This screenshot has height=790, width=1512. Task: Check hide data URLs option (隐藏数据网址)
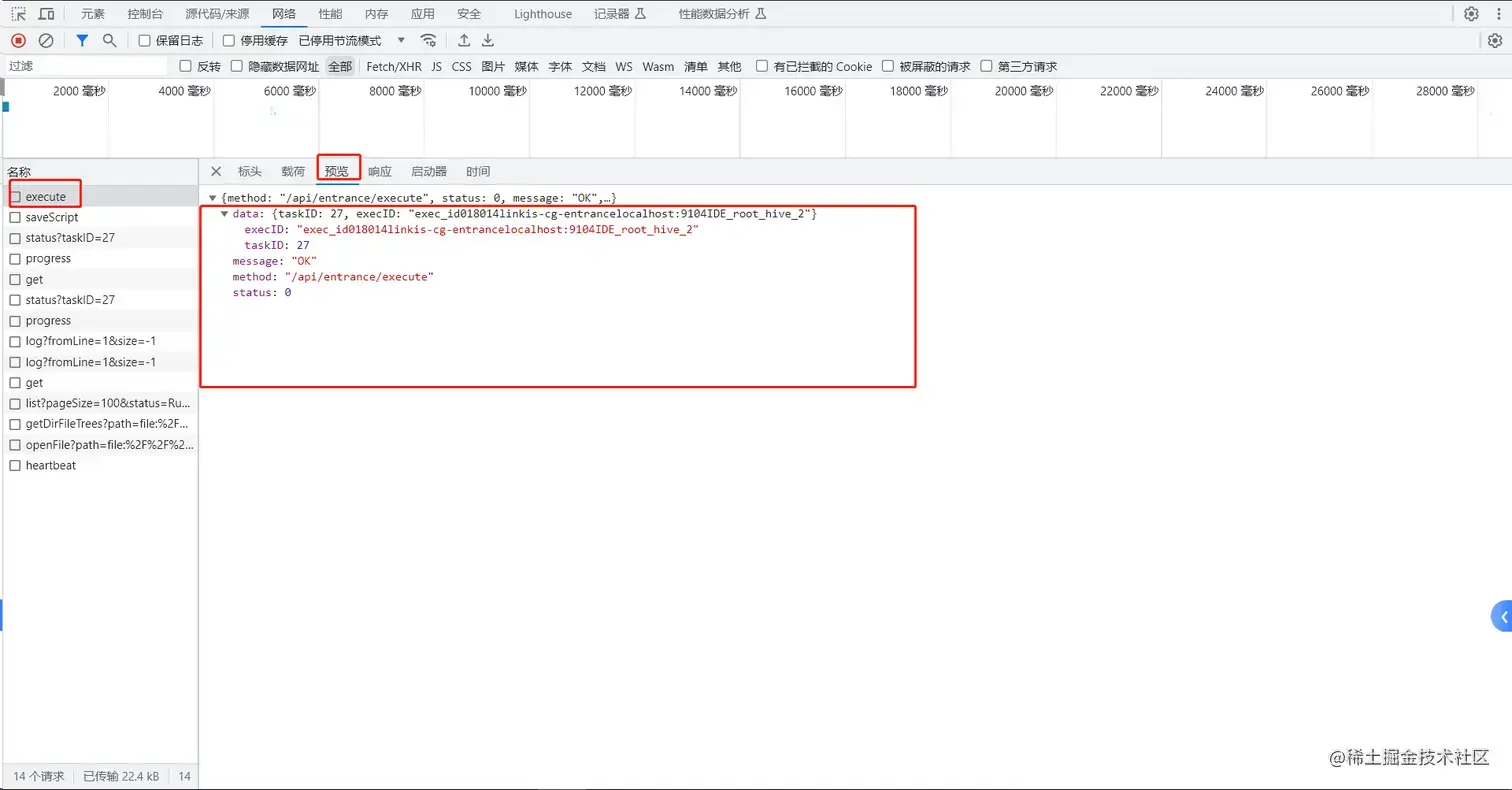pos(237,66)
